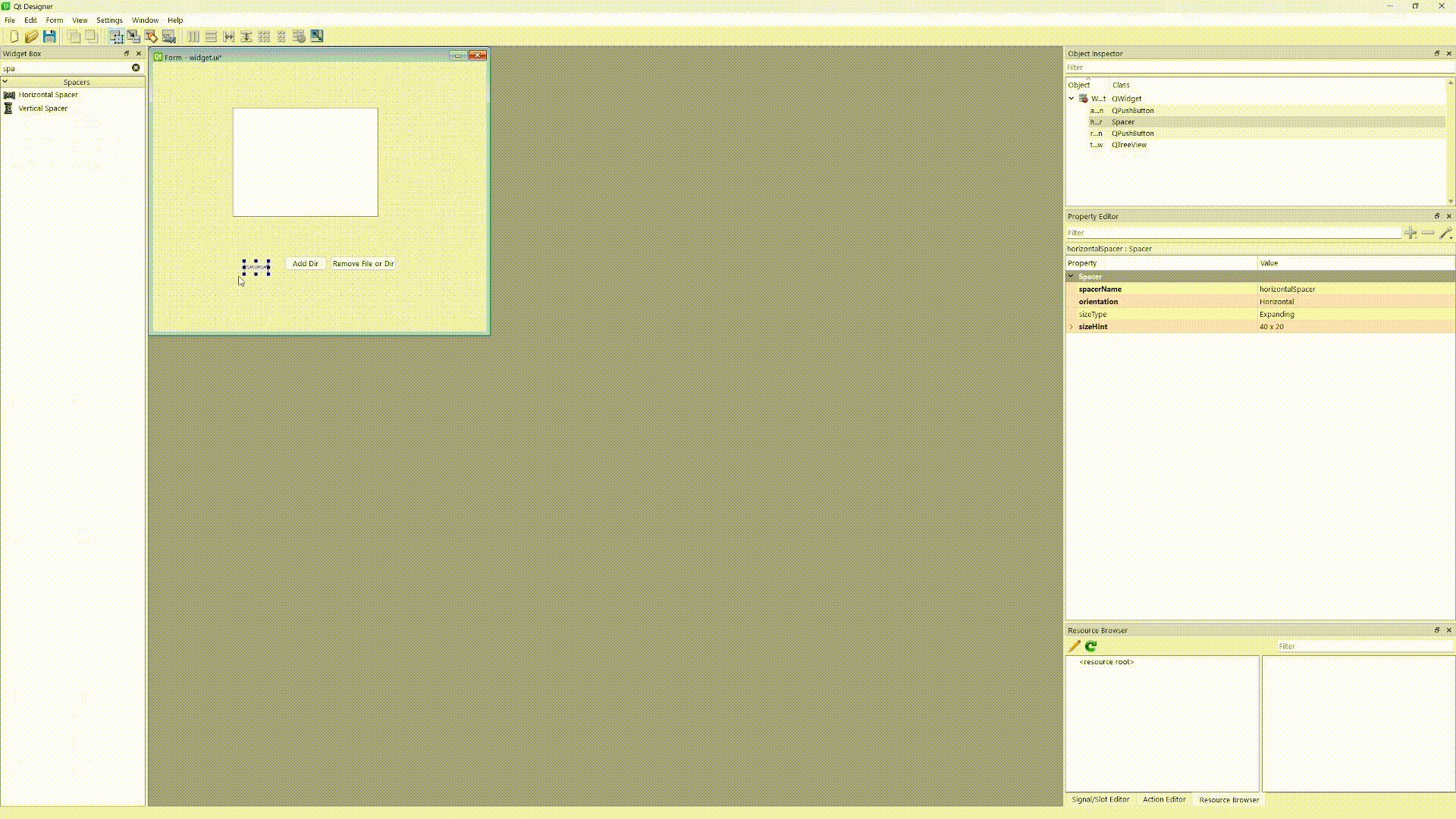
Task: Collapse the Spacers category in Widget Box
Action: tap(6, 81)
